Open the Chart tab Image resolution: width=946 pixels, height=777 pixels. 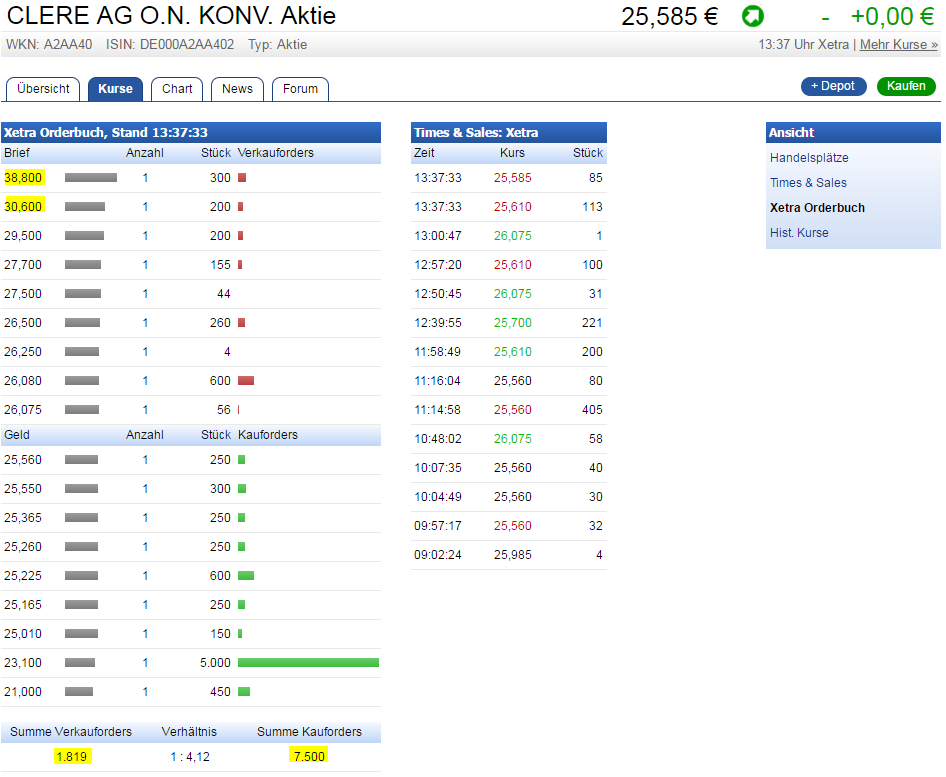(x=177, y=89)
